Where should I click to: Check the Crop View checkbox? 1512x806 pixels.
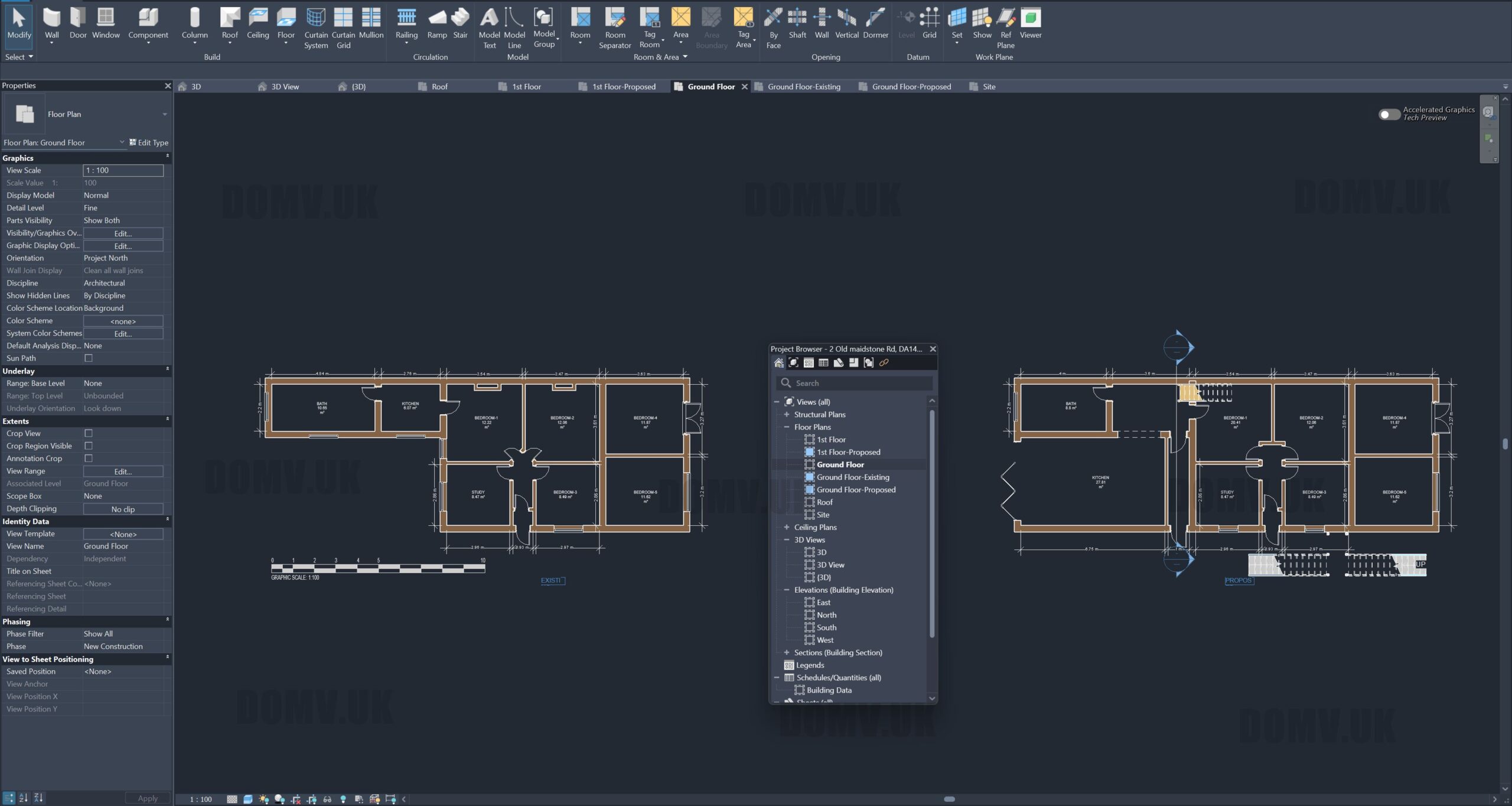(x=89, y=433)
